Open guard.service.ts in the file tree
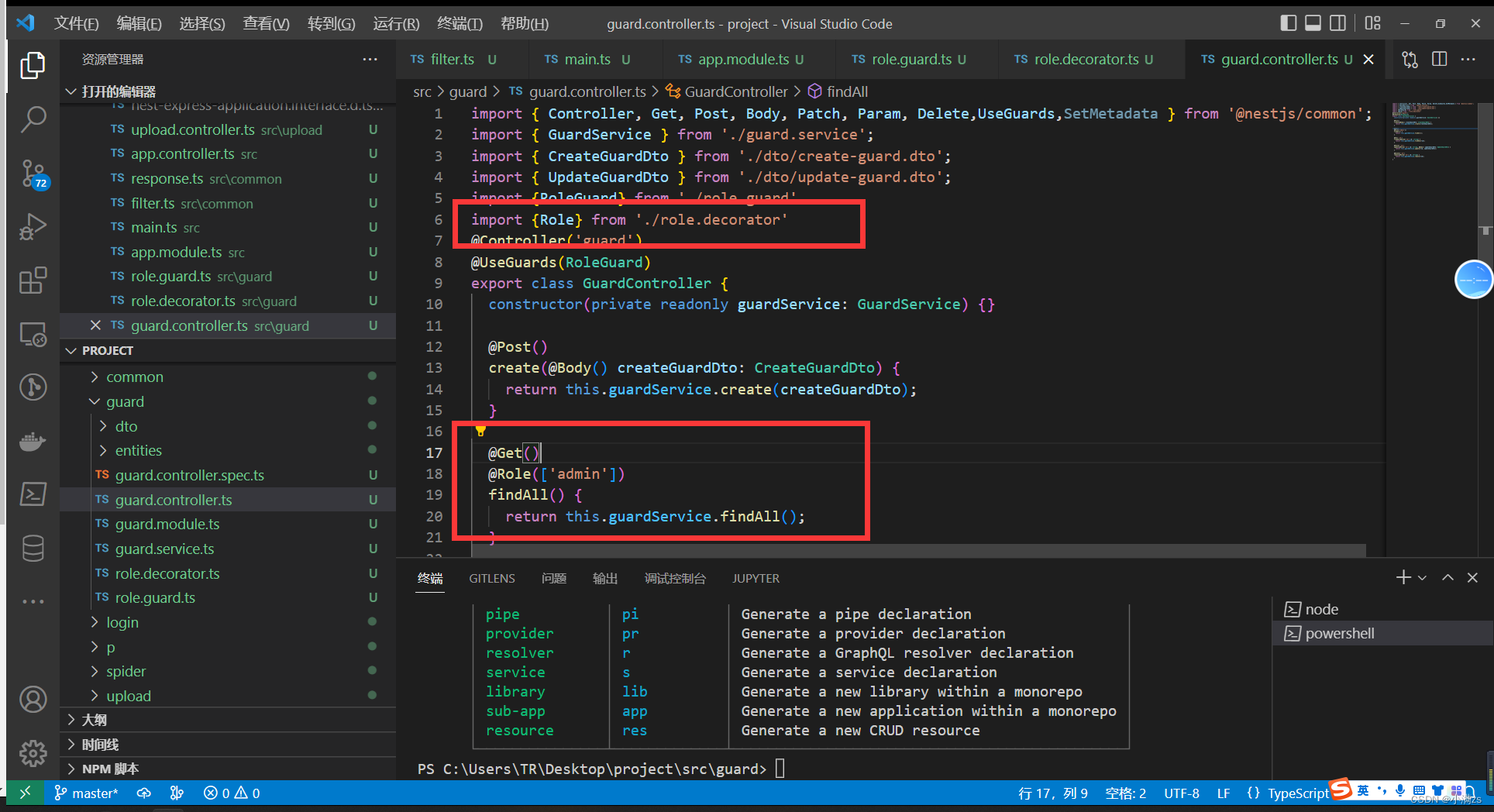Screen dimensions: 1494x812 [164, 549]
